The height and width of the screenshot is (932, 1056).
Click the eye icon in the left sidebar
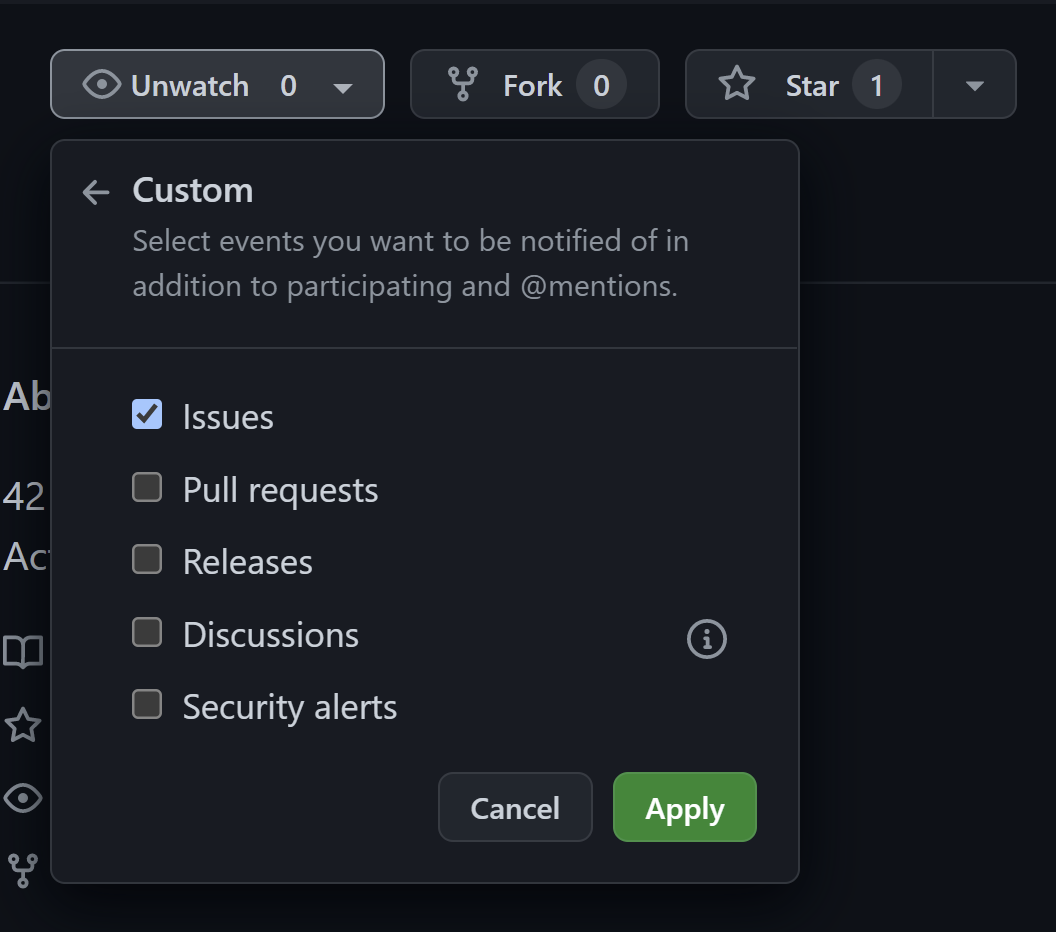click(x=23, y=798)
